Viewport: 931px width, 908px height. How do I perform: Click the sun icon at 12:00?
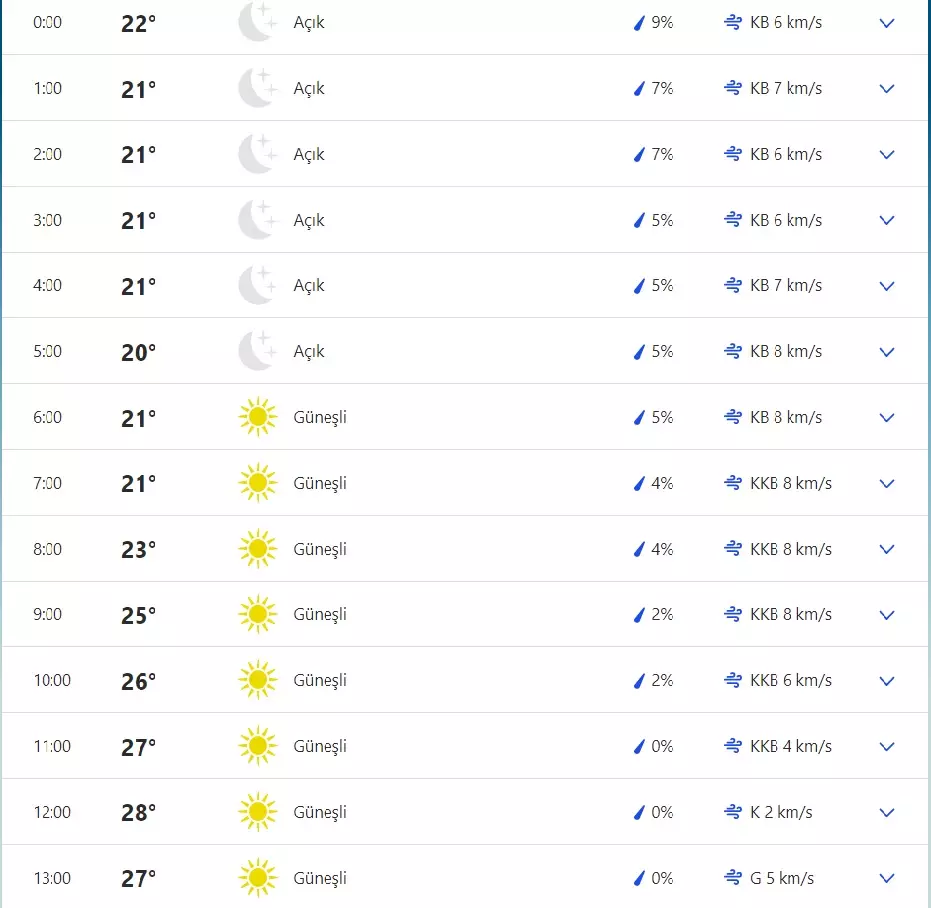coord(257,812)
